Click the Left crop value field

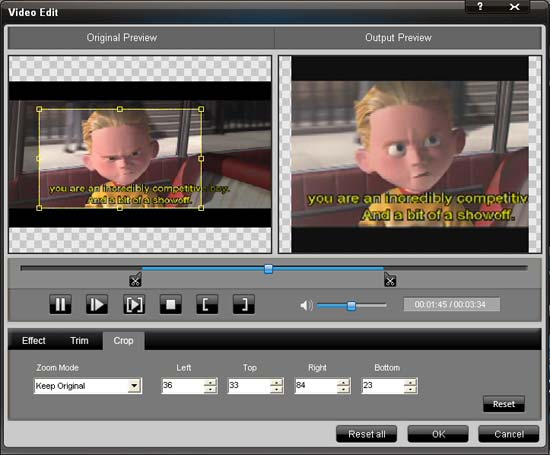point(183,386)
